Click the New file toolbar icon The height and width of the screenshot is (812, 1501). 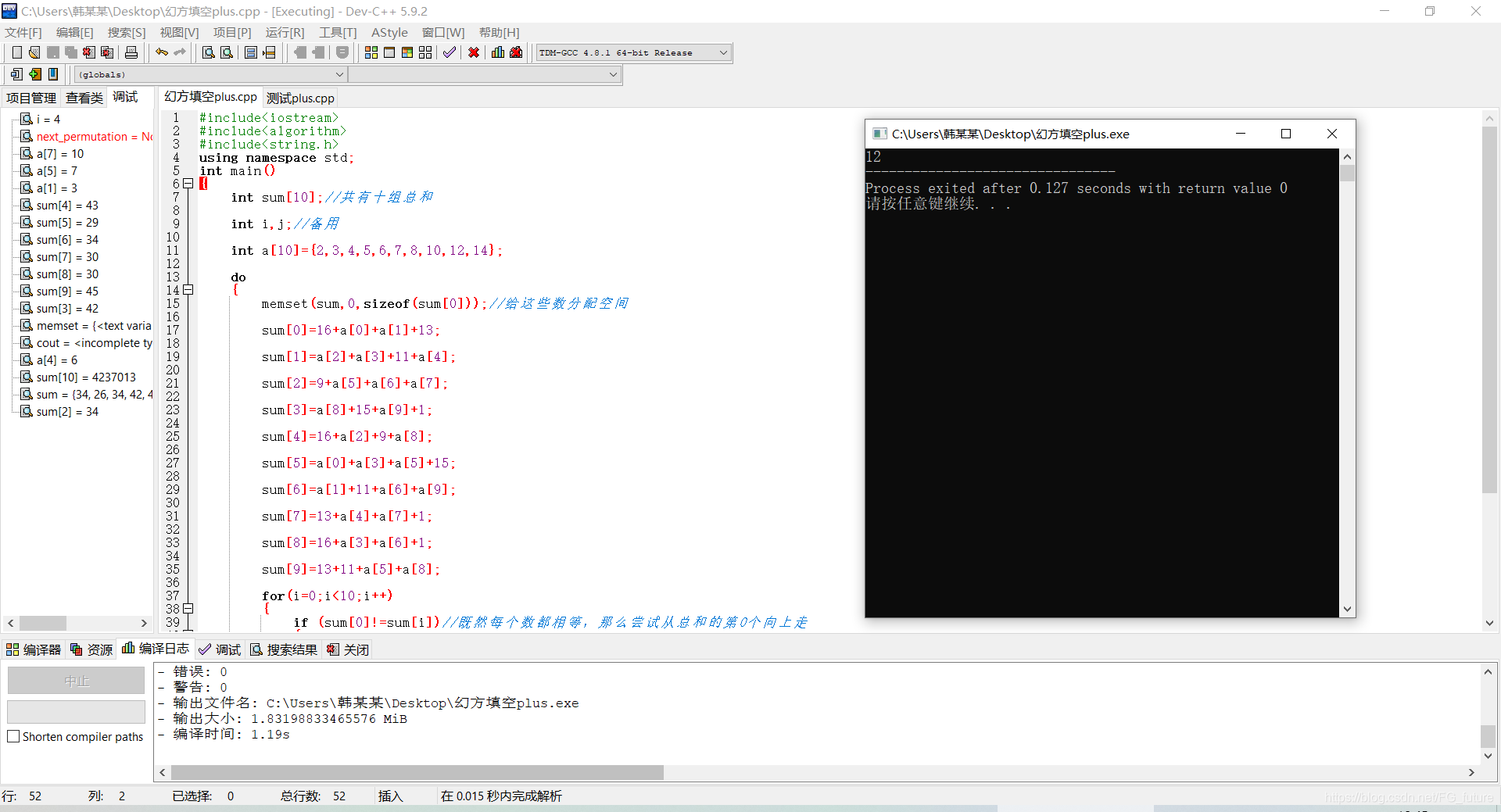coord(16,52)
